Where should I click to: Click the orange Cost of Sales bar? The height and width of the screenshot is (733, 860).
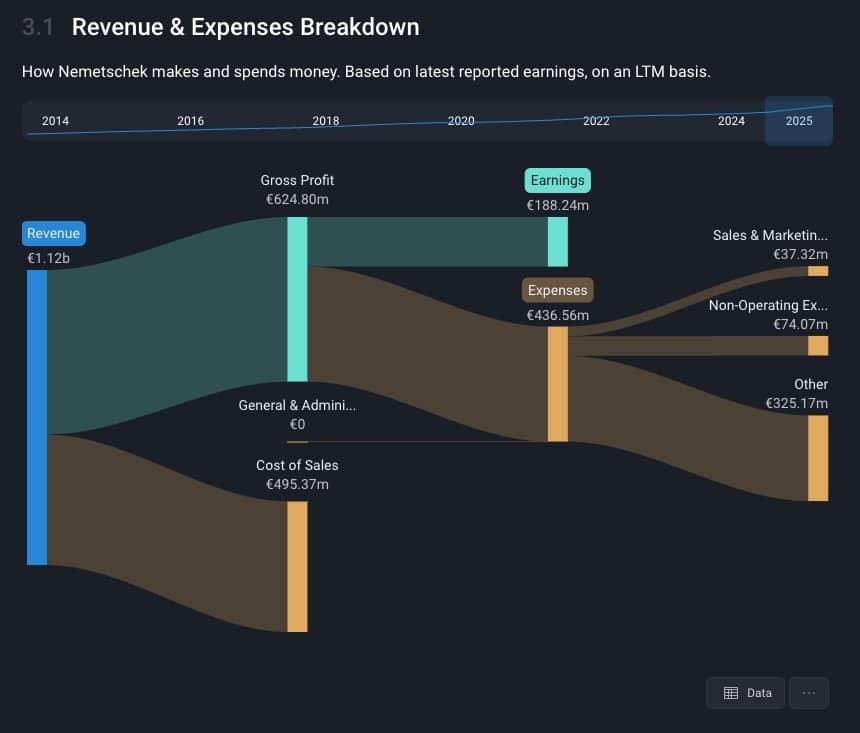(x=297, y=567)
